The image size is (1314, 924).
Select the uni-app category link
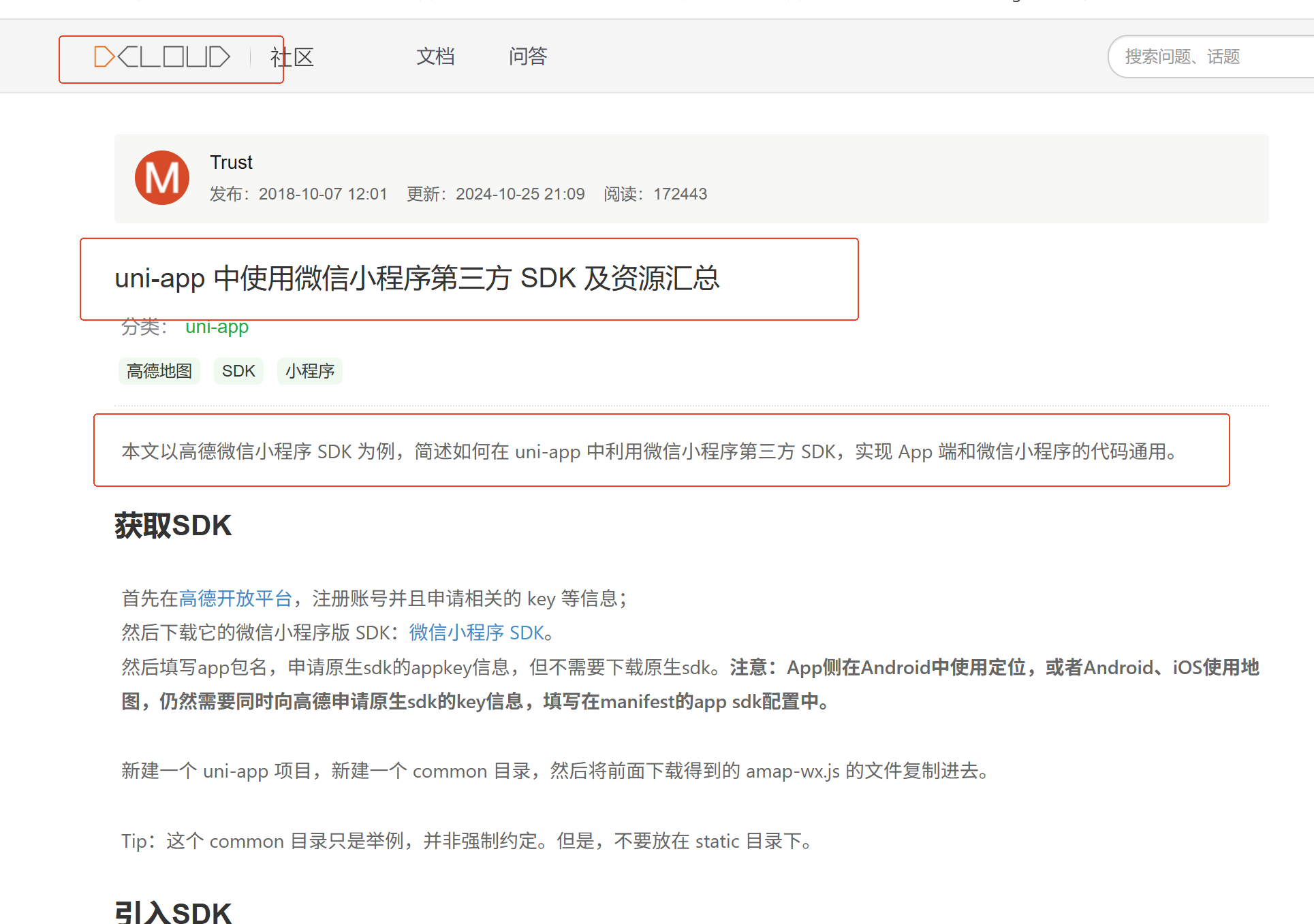217,327
